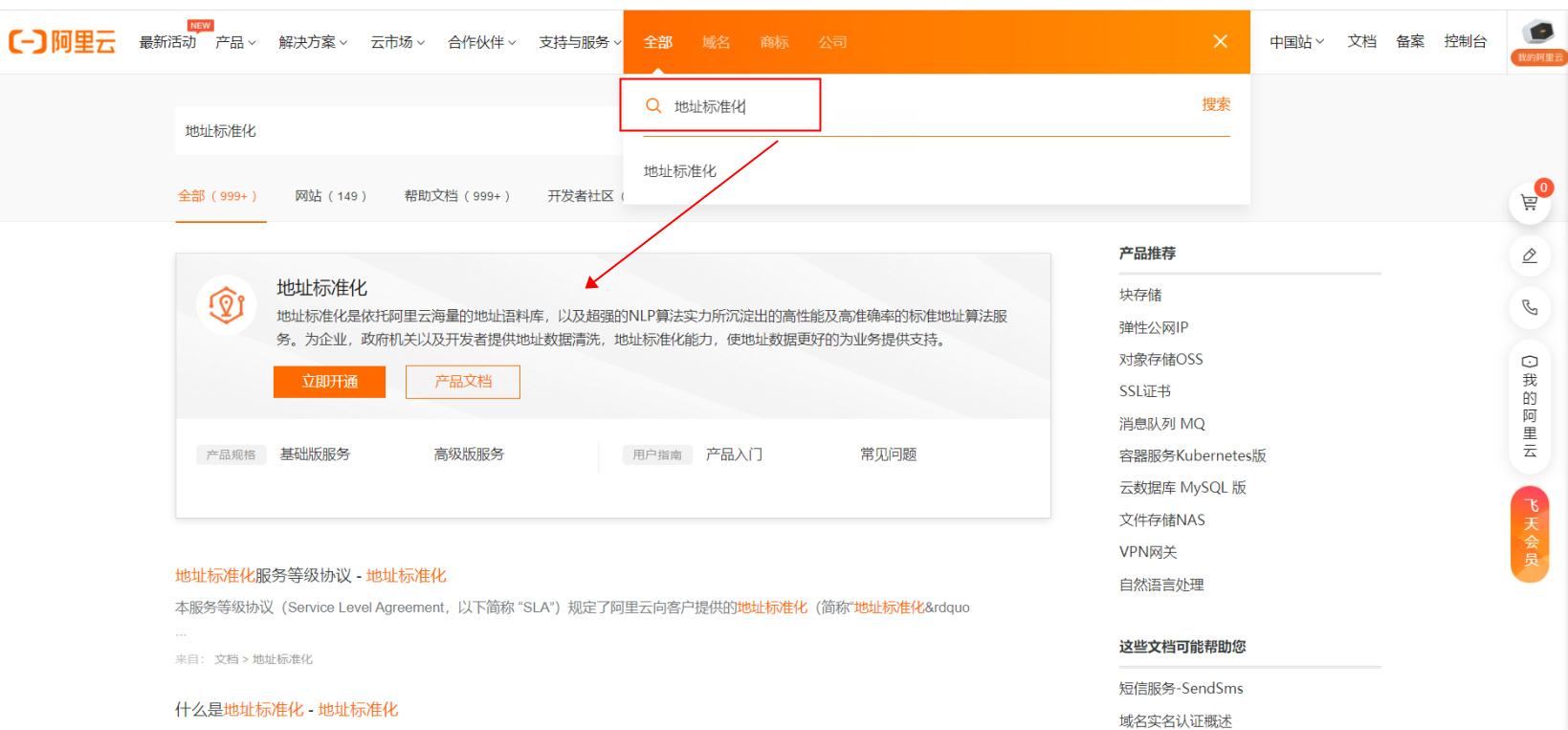Open the 短信服务-SendSms document link

1182,689
